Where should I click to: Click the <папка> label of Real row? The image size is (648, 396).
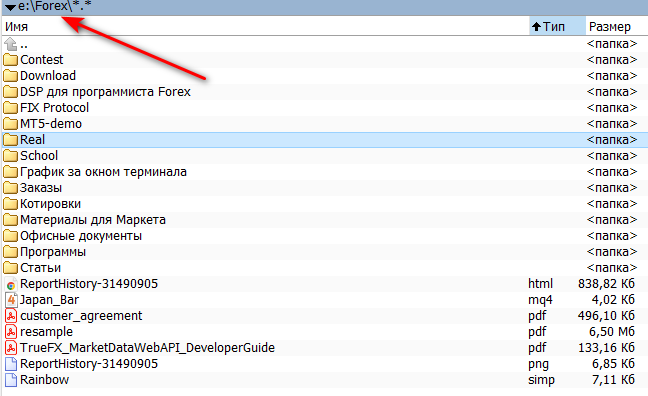coord(612,140)
